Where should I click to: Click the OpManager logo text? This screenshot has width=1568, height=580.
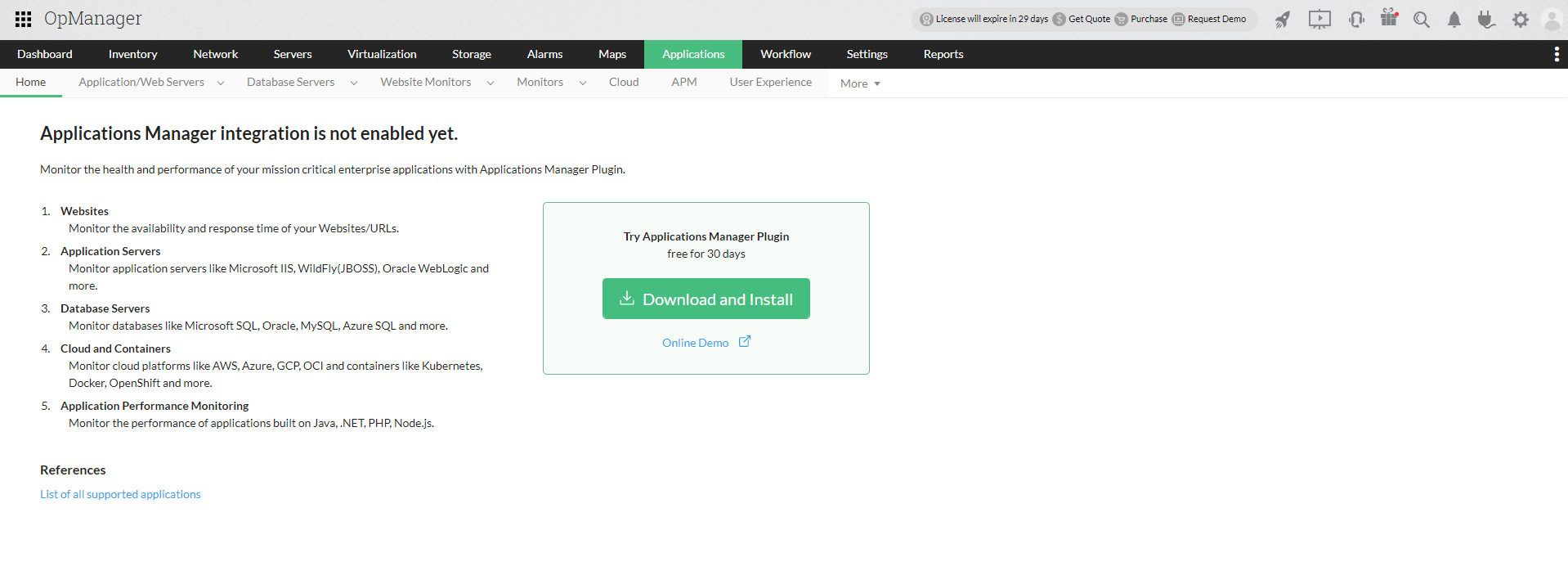93,19
